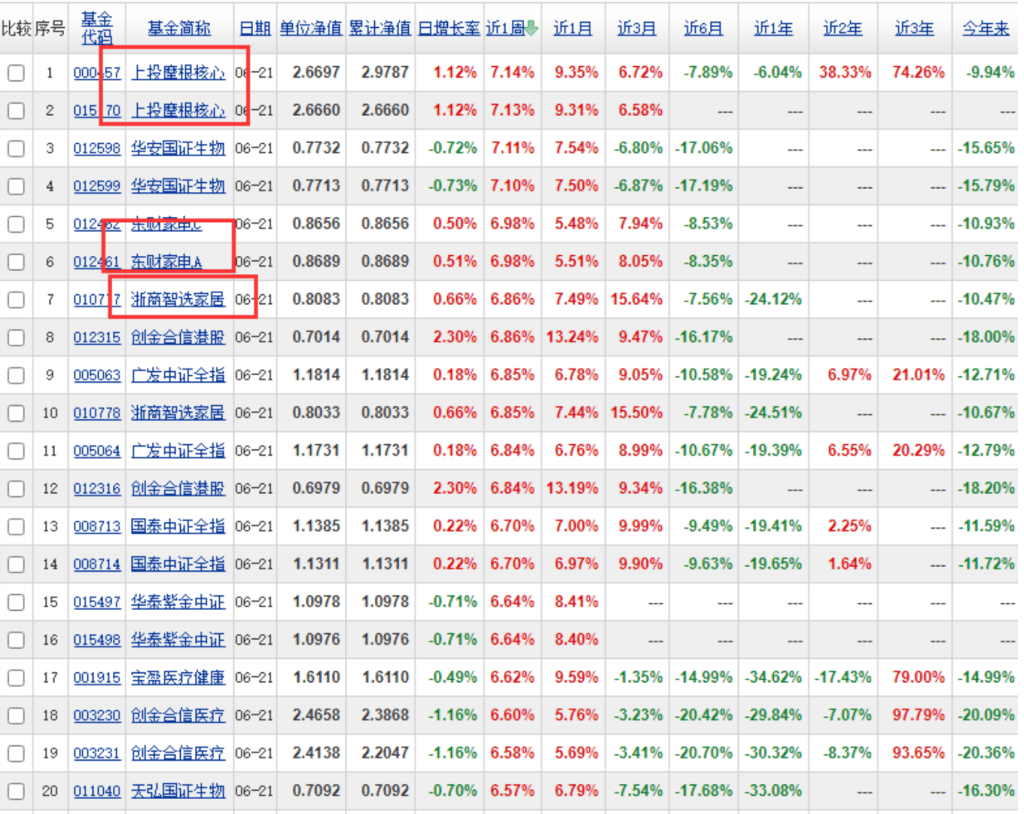Check the box for fund 001915
Screen dimensions: 1024x814
click(x=16, y=678)
